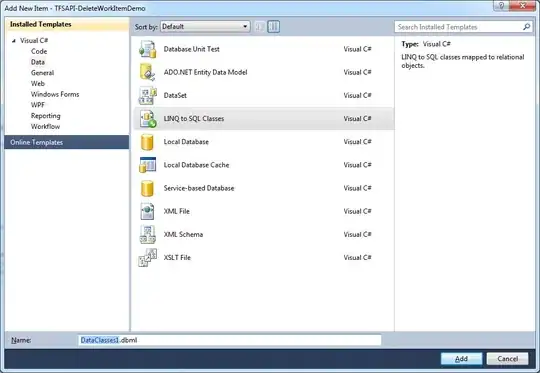This screenshot has width=540, height=373.
Task: Select the Web category
Action: coord(38,83)
